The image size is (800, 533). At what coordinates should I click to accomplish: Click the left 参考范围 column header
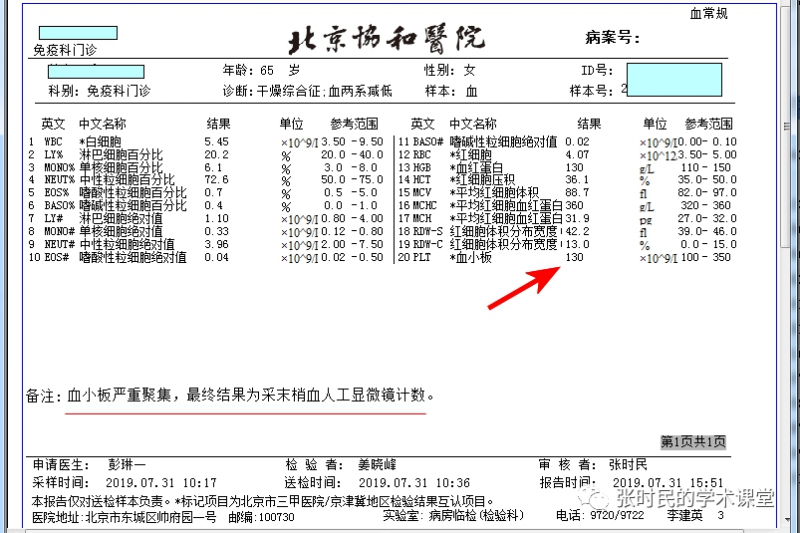pos(354,123)
